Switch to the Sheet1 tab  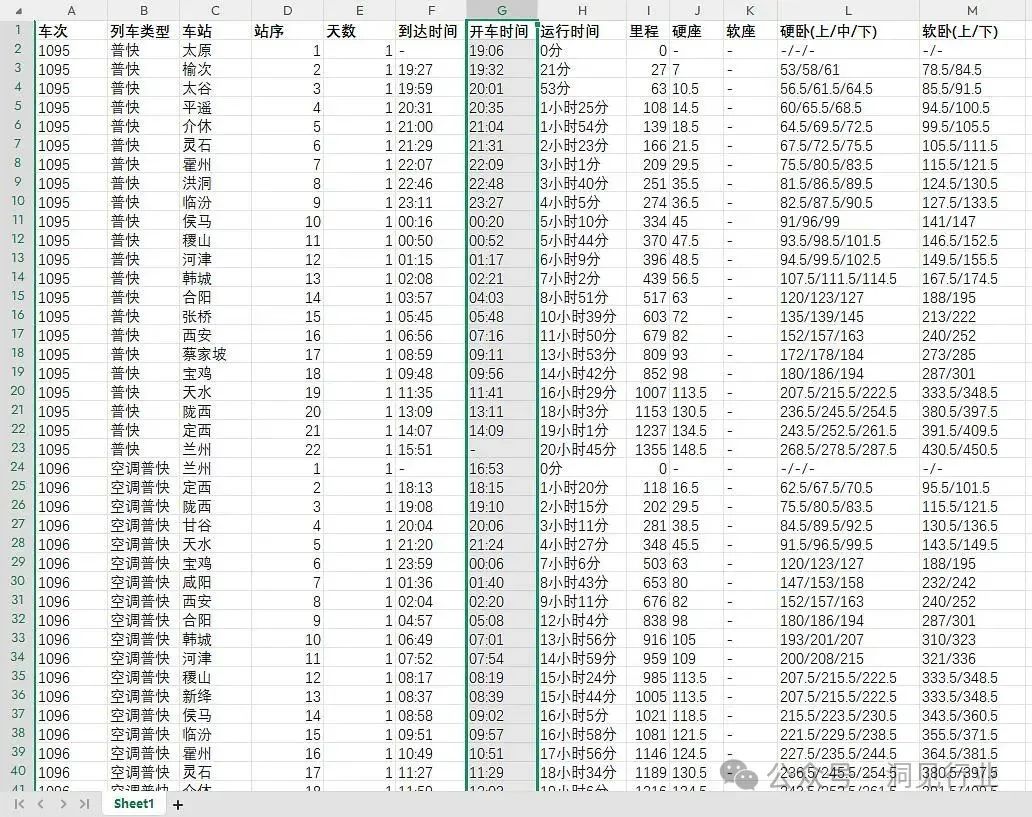(134, 803)
